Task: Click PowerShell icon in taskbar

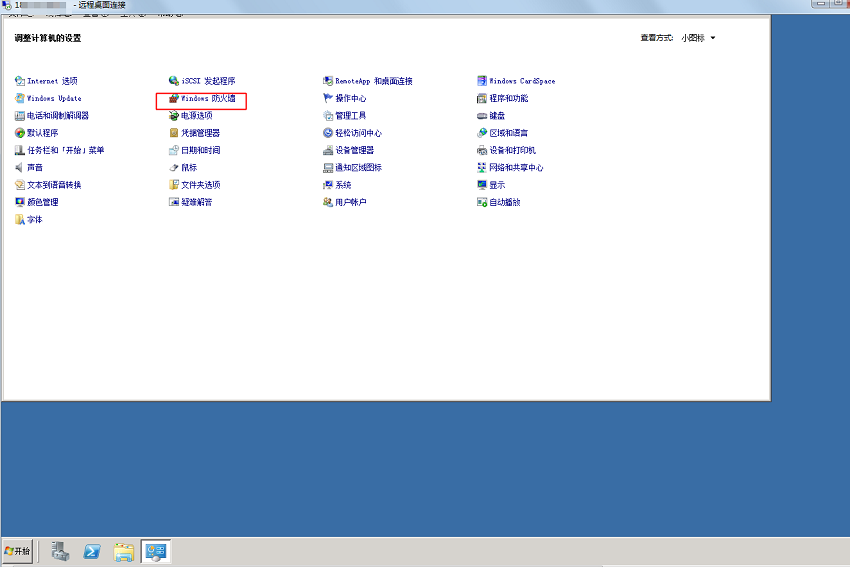Action: 92,551
